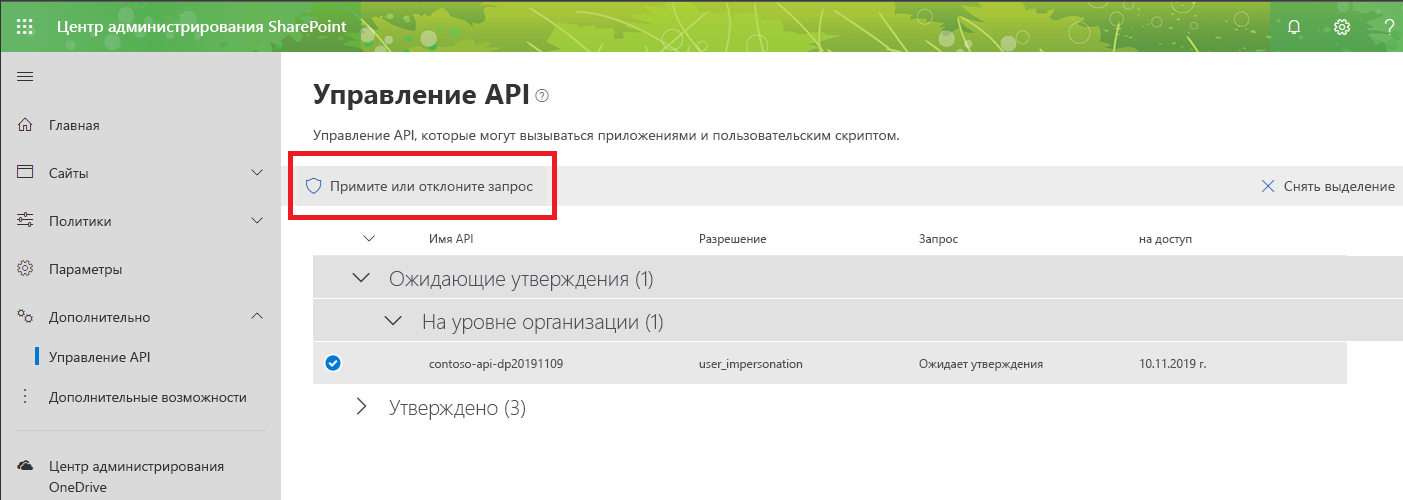Image resolution: width=1403 pixels, height=500 pixels.
Task: Click the Центр администрирования SharePoint title
Action: point(202,27)
